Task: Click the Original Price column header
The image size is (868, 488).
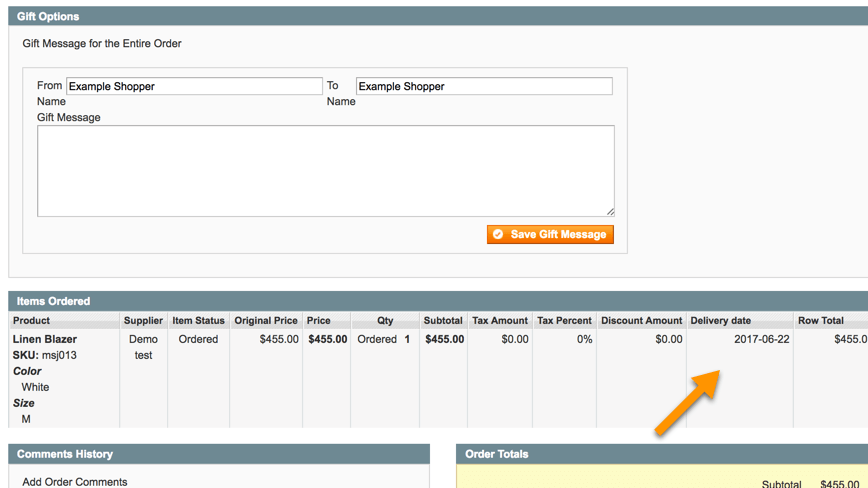Action: click(266, 321)
